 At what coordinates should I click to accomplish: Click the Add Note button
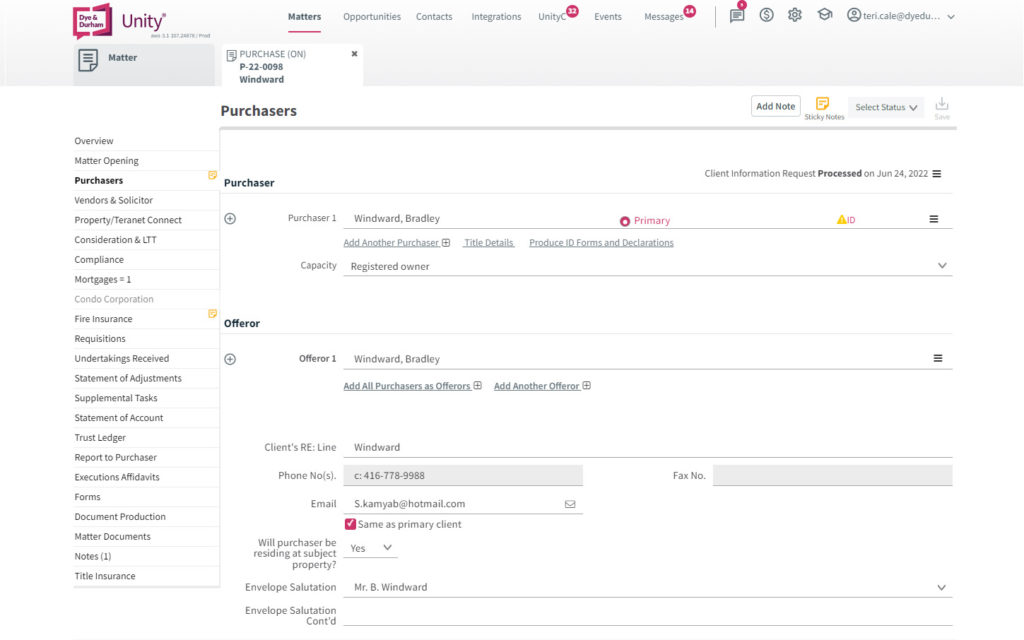click(x=775, y=104)
